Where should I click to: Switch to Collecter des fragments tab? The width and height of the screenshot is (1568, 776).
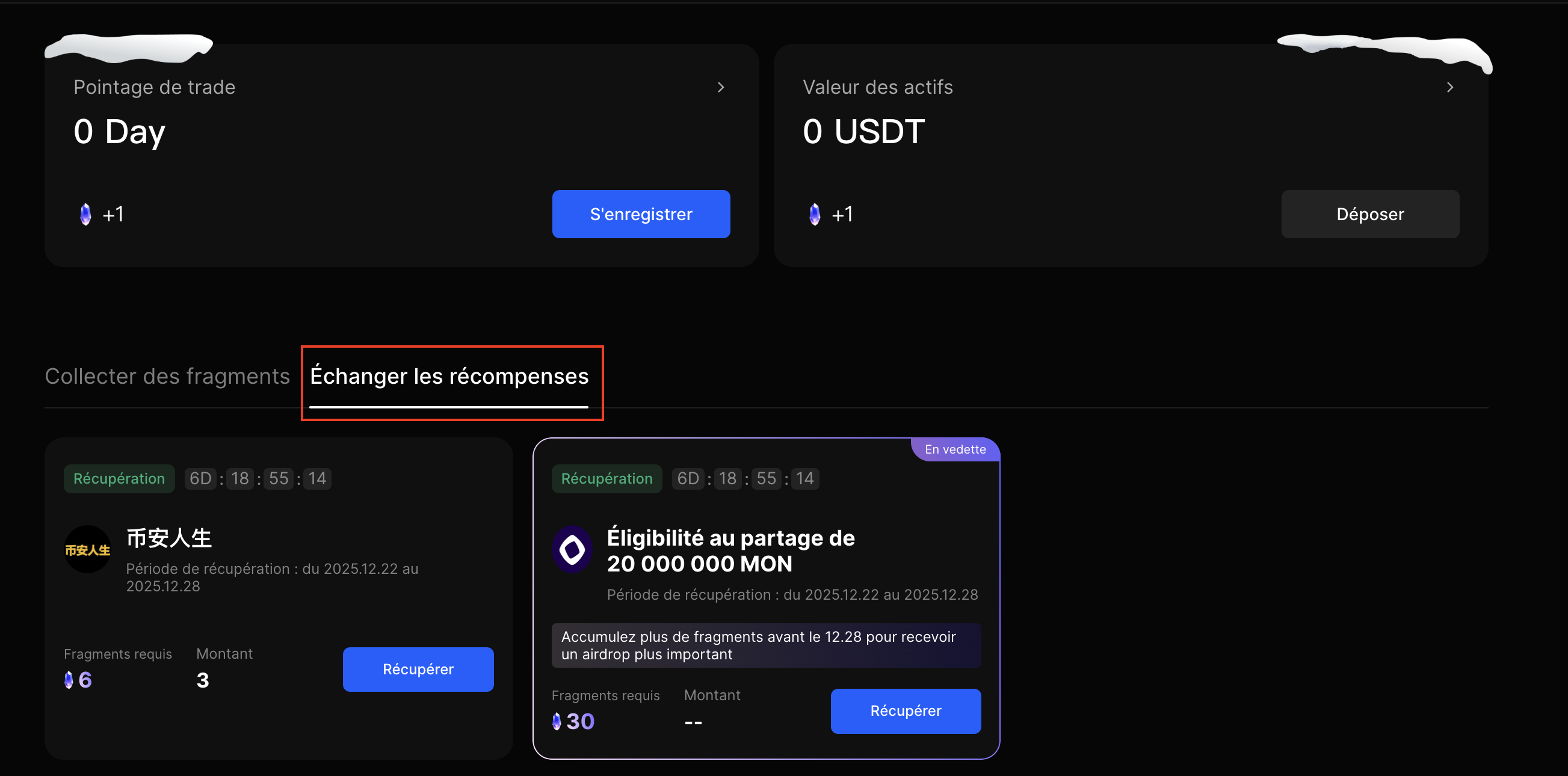pos(167,376)
